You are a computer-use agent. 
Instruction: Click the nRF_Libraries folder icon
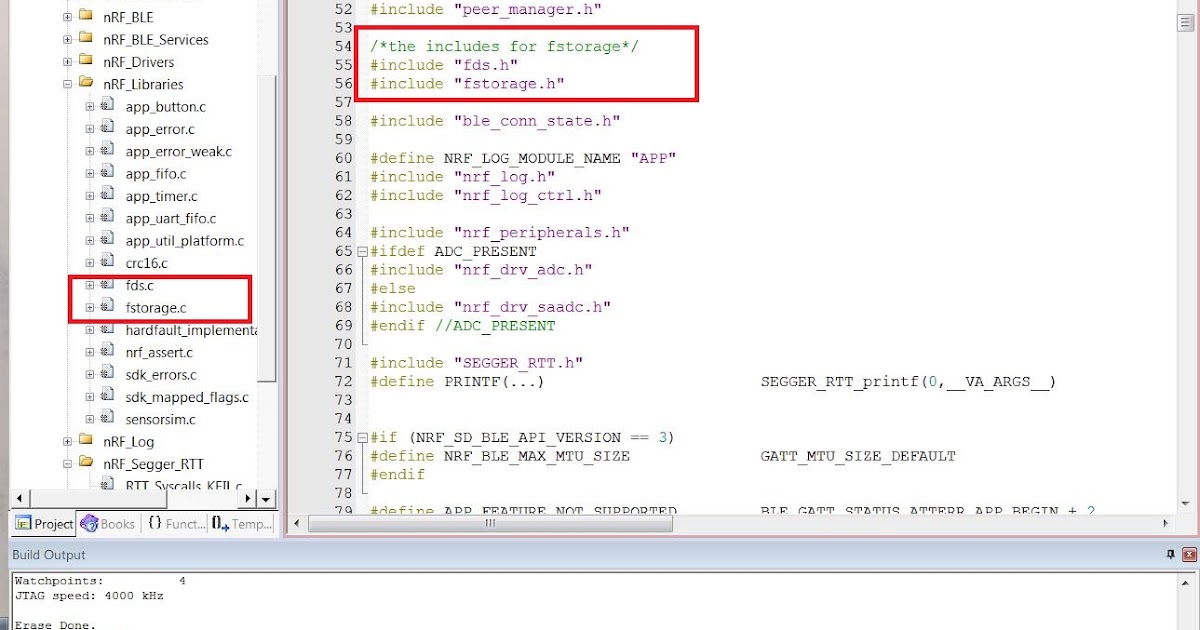coord(85,84)
